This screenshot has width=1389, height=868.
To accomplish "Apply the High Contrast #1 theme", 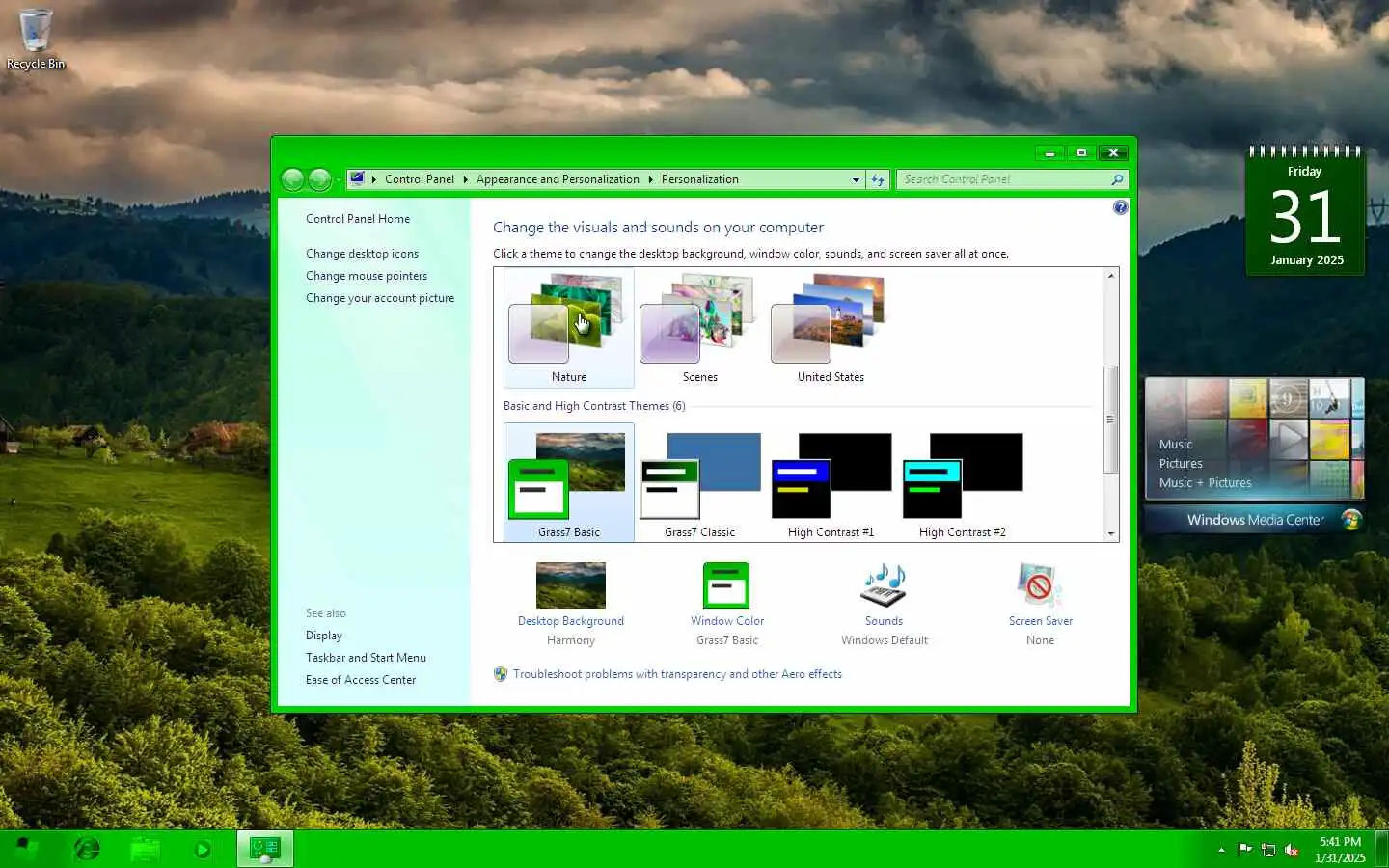I will (831, 482).
